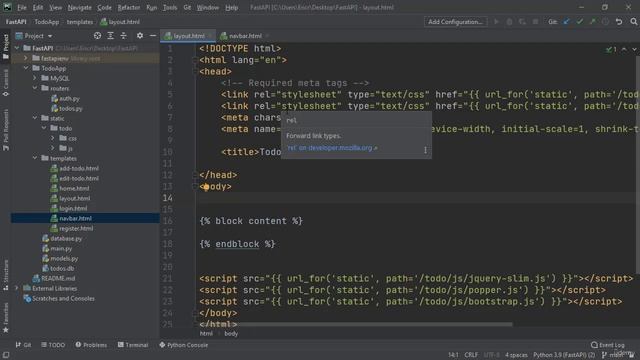640x360 pixels.
Task: Open the Git menu
Action: click(187, 7)
